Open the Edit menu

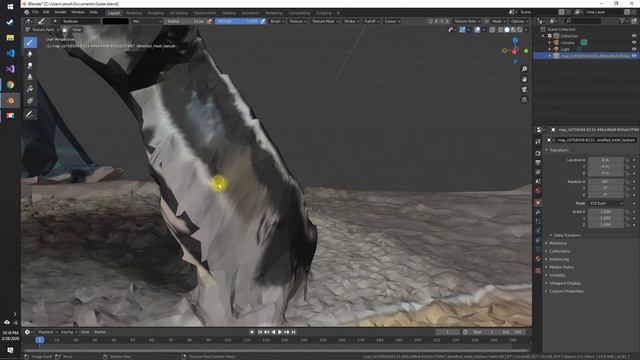pyautogui.click(x=47, y=12)
